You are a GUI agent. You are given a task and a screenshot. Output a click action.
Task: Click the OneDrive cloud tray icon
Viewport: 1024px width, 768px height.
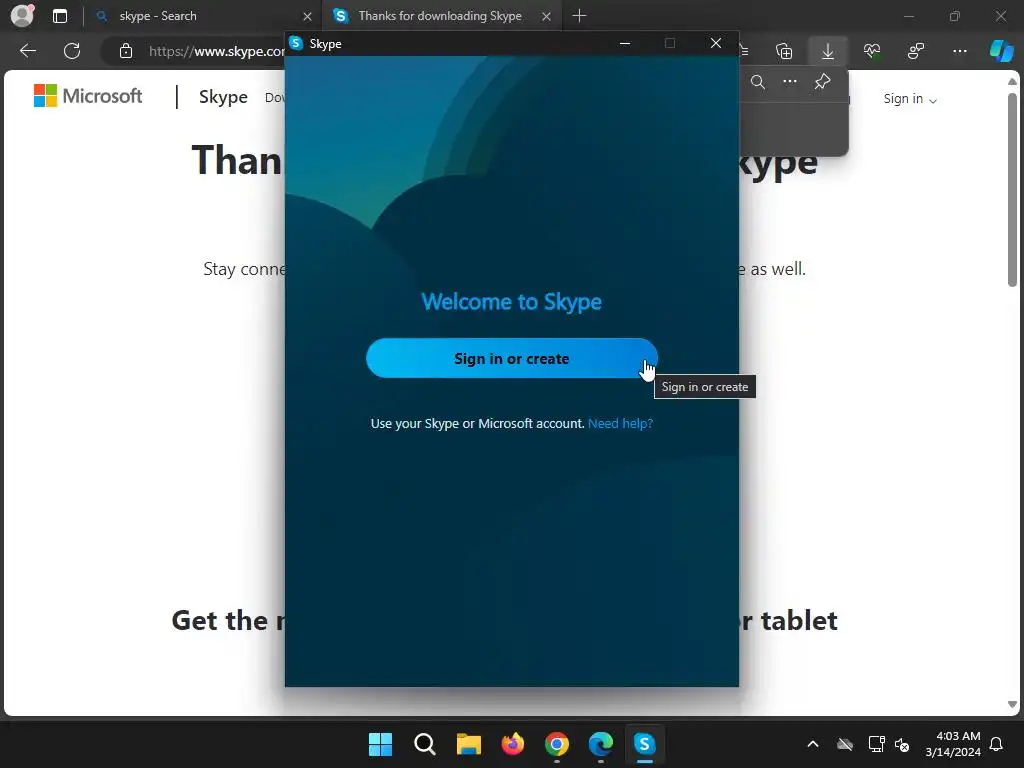pyautogui.click(x=844, y=744)
